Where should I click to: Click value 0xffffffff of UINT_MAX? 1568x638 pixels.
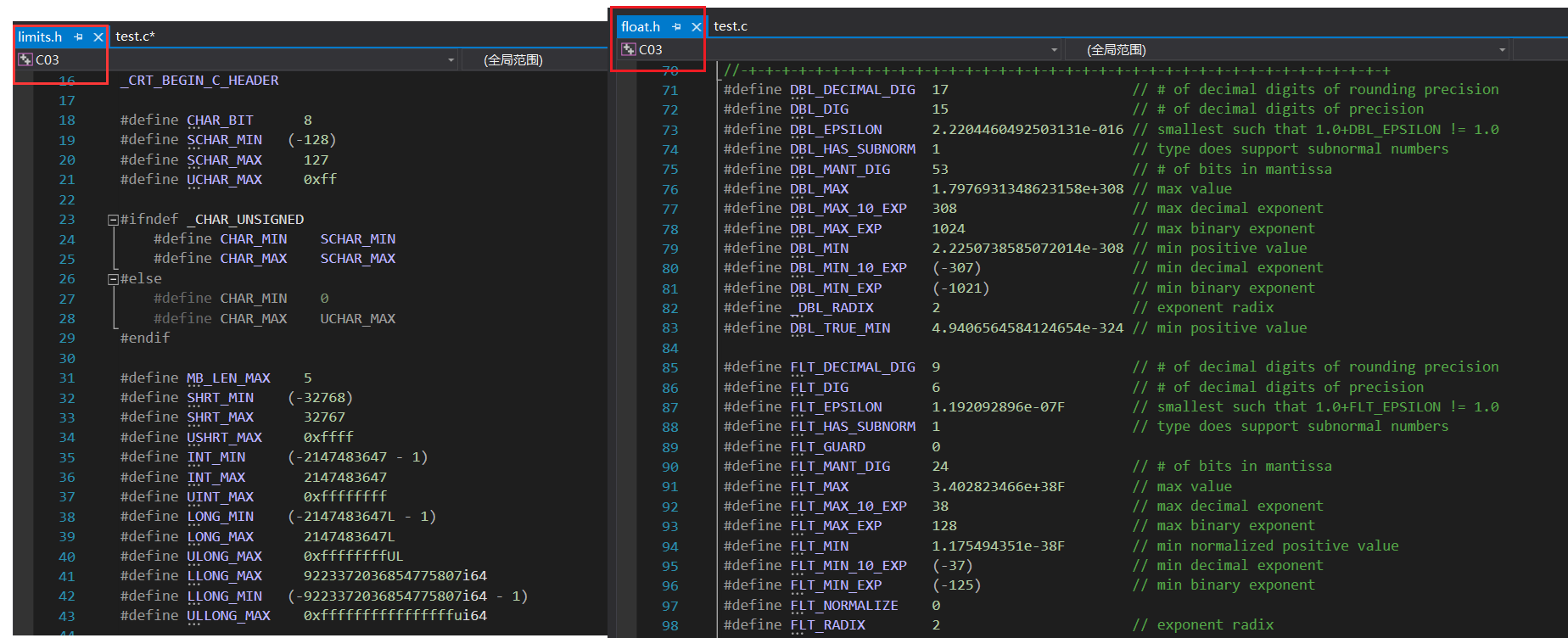click(345, 497)
